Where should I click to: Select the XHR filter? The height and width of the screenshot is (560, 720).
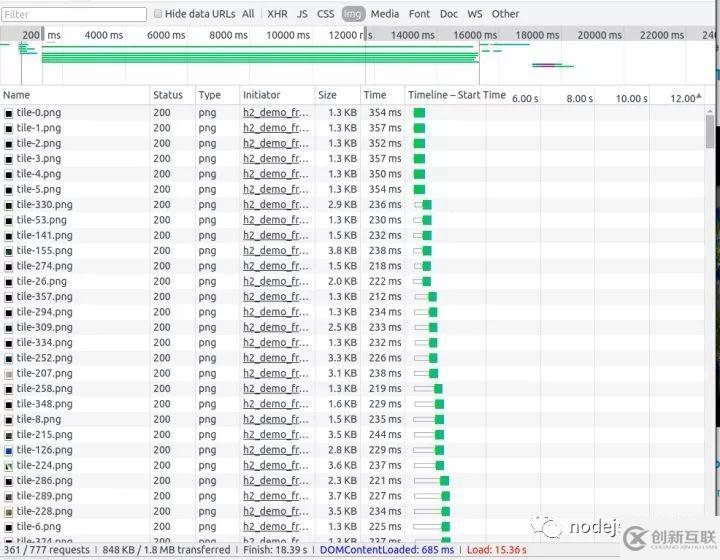[277, 14]
